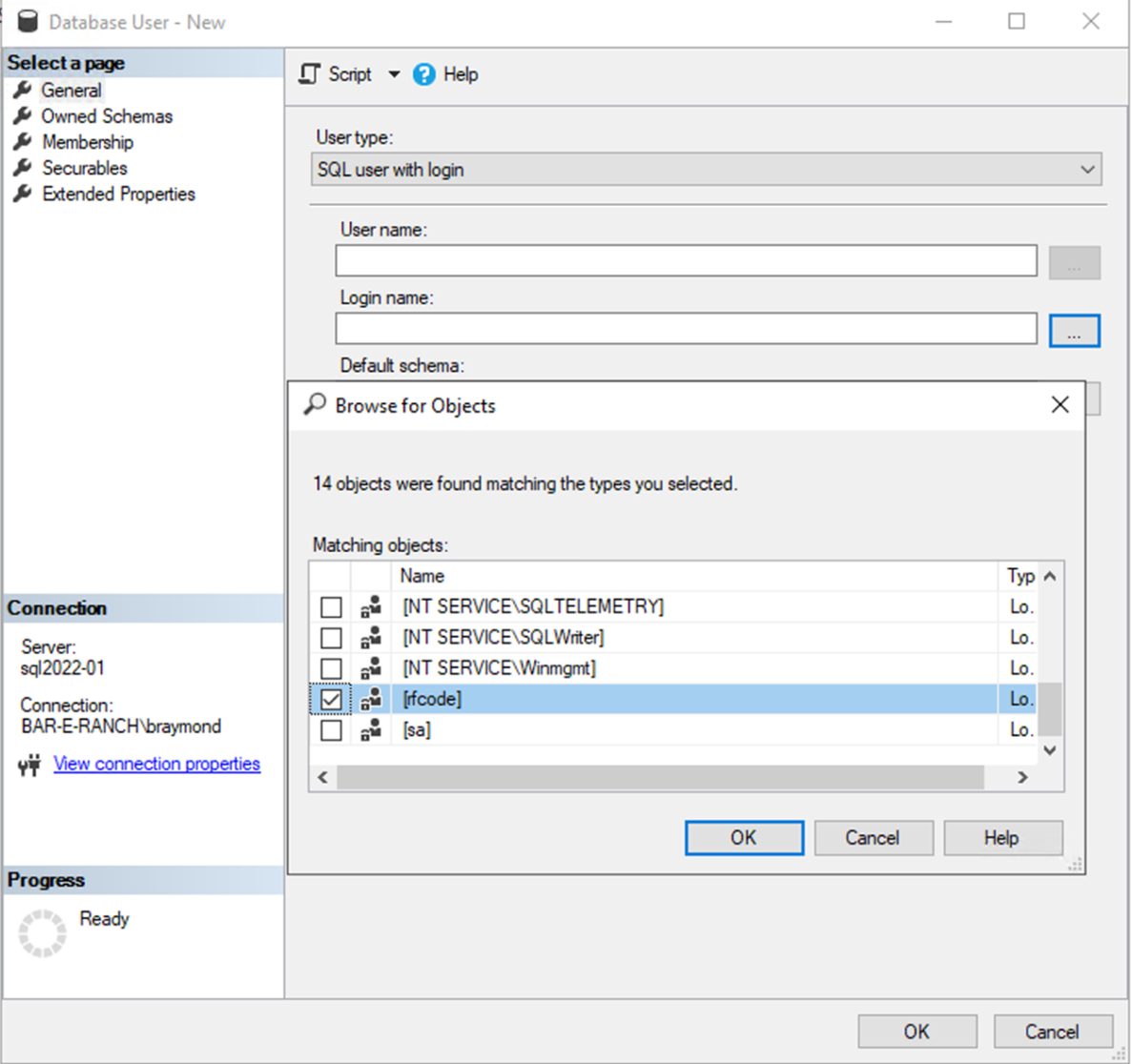Close the Browse for Objects dialog
Image resolution: width=1132 pixels, height=1064 pixels.
point(1060,405)
